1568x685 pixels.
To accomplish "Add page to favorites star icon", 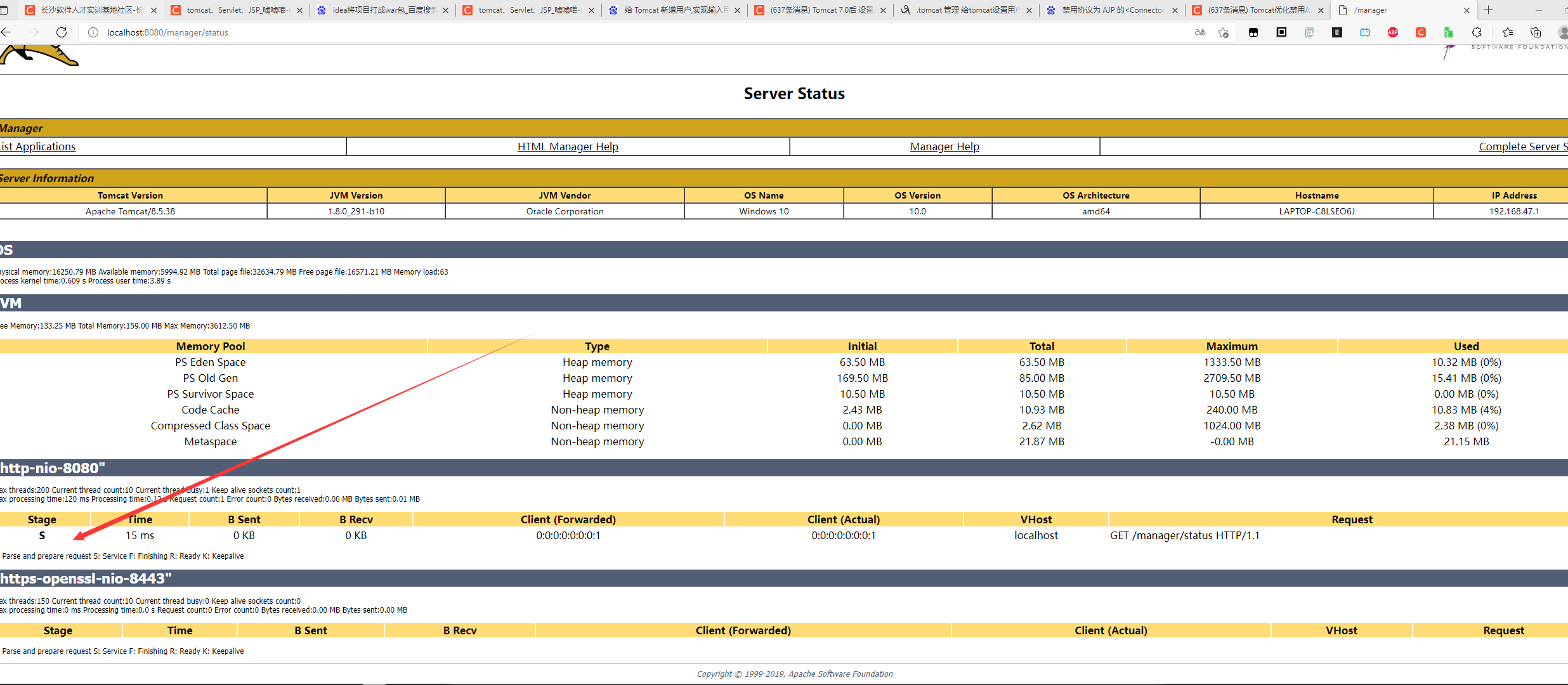I will [x=1224, y=32].
